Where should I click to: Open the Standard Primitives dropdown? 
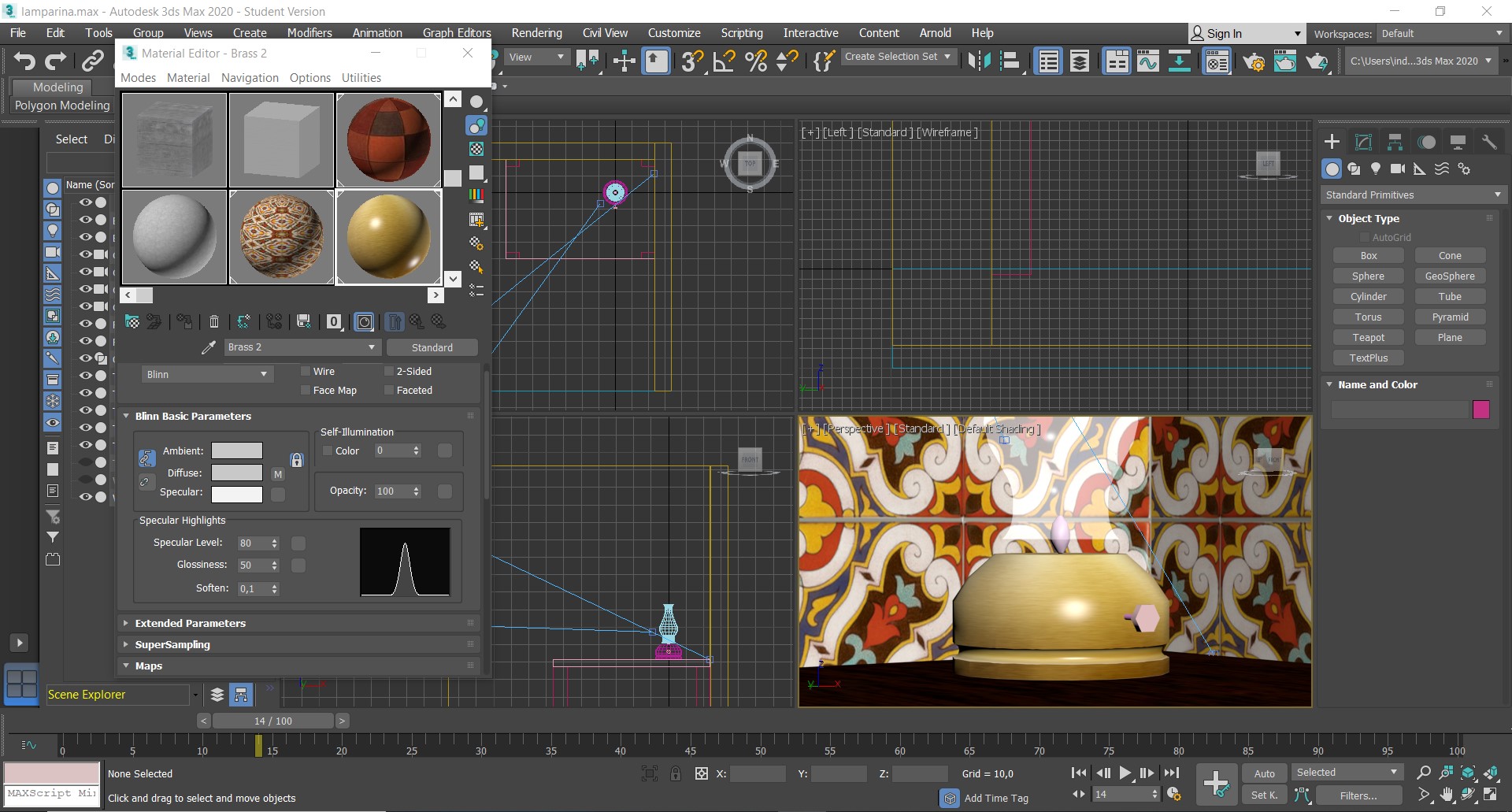1412,195
